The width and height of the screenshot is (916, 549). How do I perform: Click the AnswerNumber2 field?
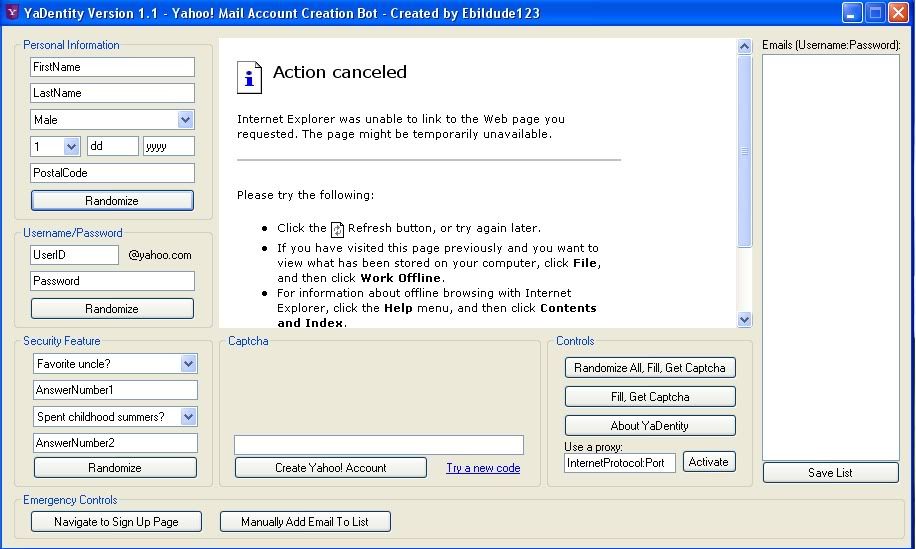tap(115, 443)
